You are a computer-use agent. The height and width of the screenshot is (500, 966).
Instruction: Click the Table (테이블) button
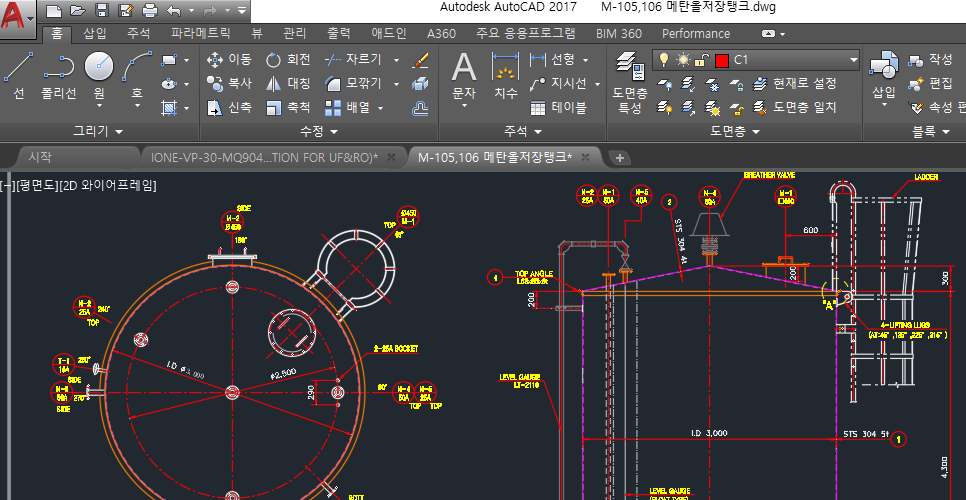click(x=558, y=108)
